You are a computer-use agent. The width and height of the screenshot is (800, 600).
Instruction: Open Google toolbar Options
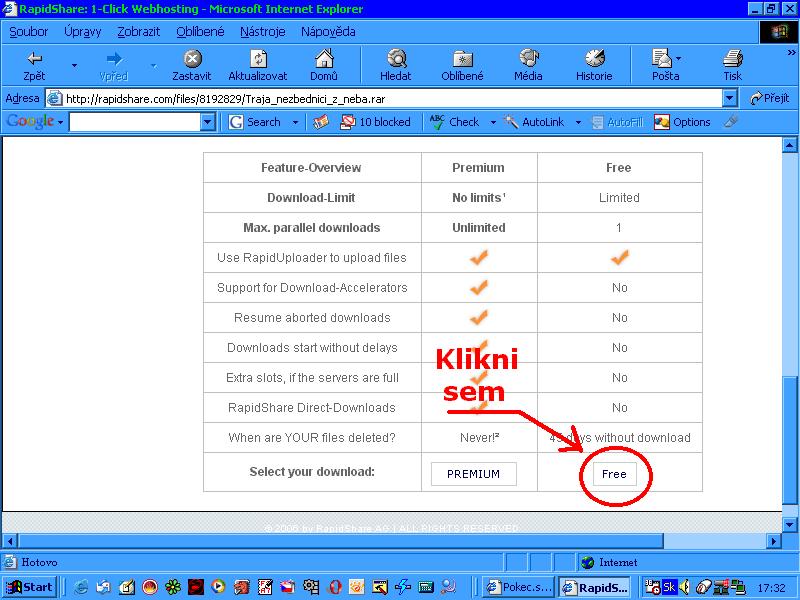[x=682, y=122]
